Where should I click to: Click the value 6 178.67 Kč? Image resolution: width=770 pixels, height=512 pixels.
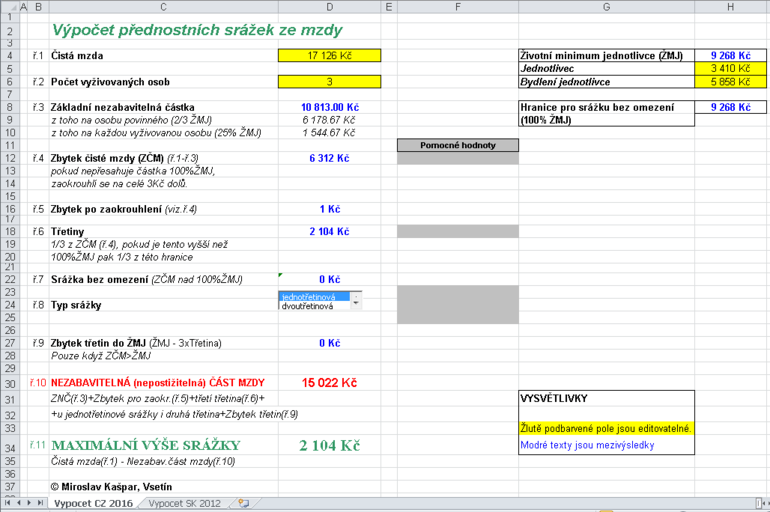329,120
